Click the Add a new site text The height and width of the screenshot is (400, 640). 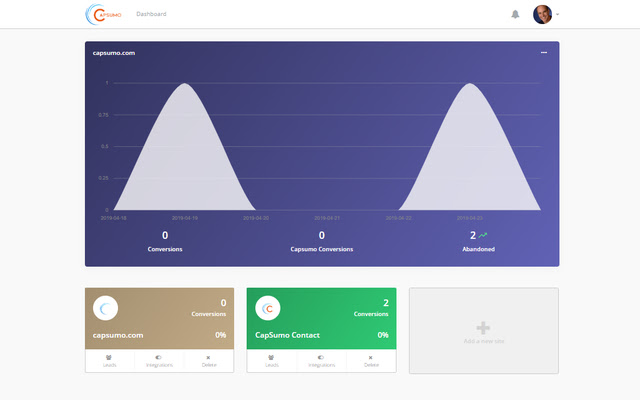click(484, 341)
